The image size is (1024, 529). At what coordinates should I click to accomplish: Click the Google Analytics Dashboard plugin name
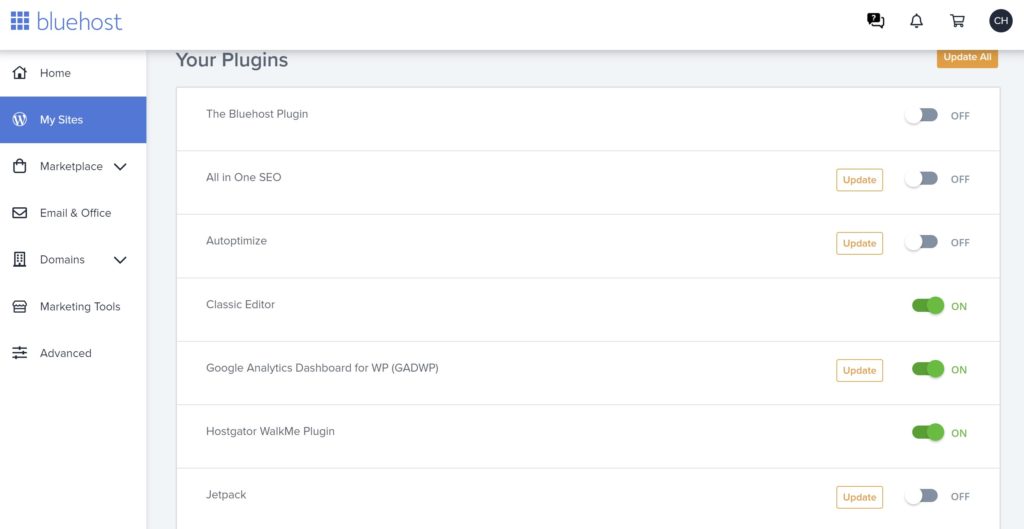[x=322, y=368]
